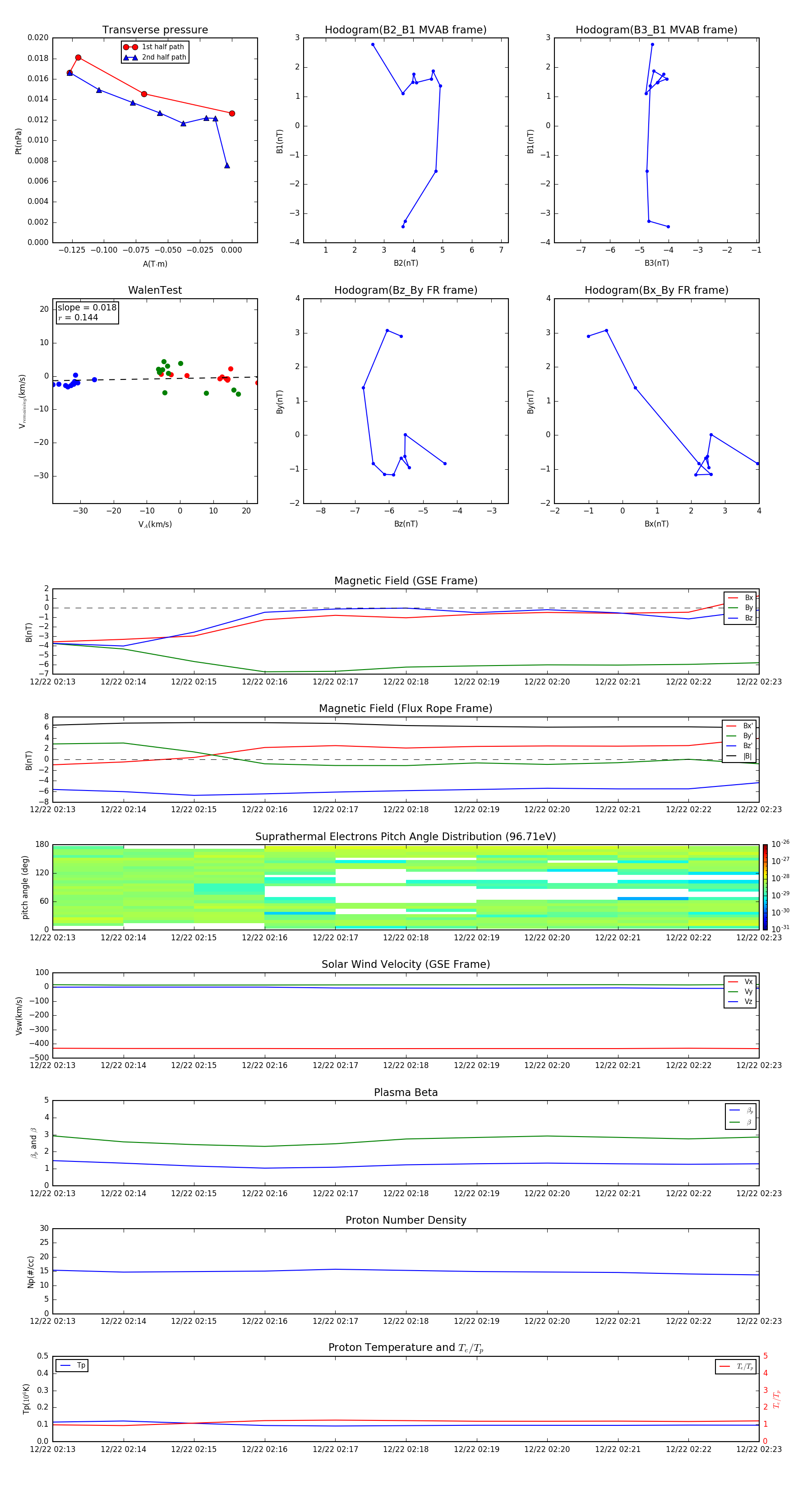Click the red Te/Tp legend box
812x1489 pixels.
[x=736, y=1366]
